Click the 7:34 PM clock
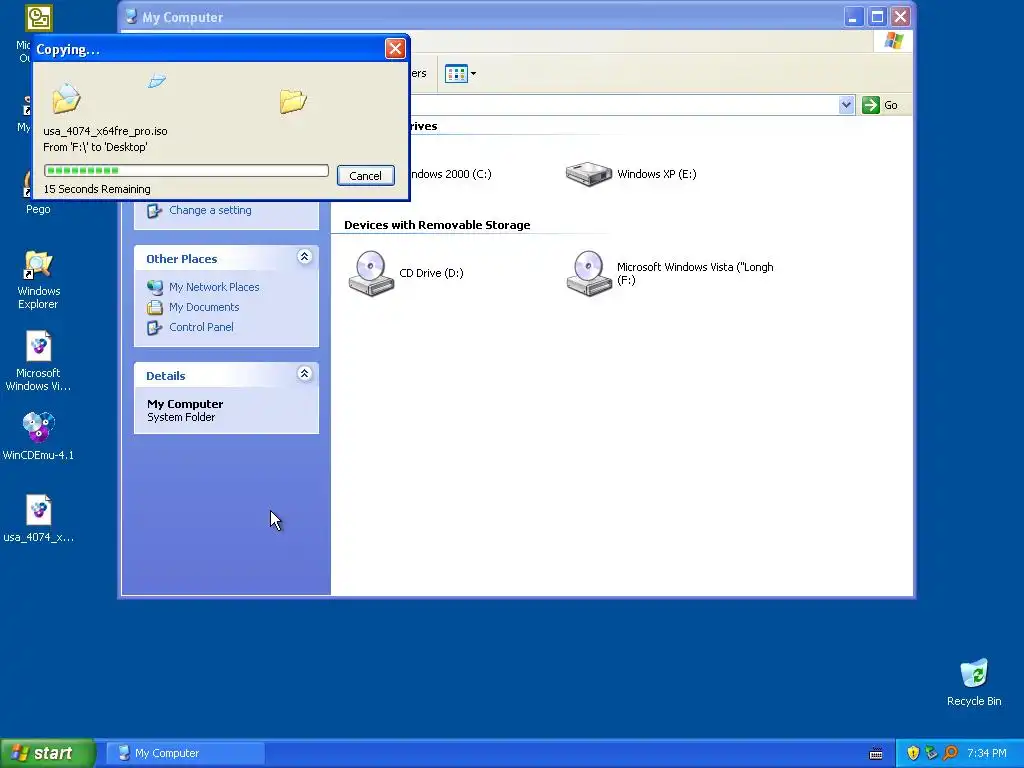 tap(987, 753)
